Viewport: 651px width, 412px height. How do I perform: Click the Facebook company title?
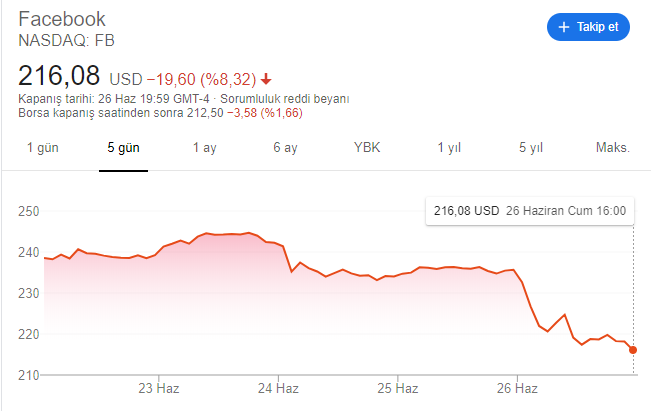coord(62,20)
